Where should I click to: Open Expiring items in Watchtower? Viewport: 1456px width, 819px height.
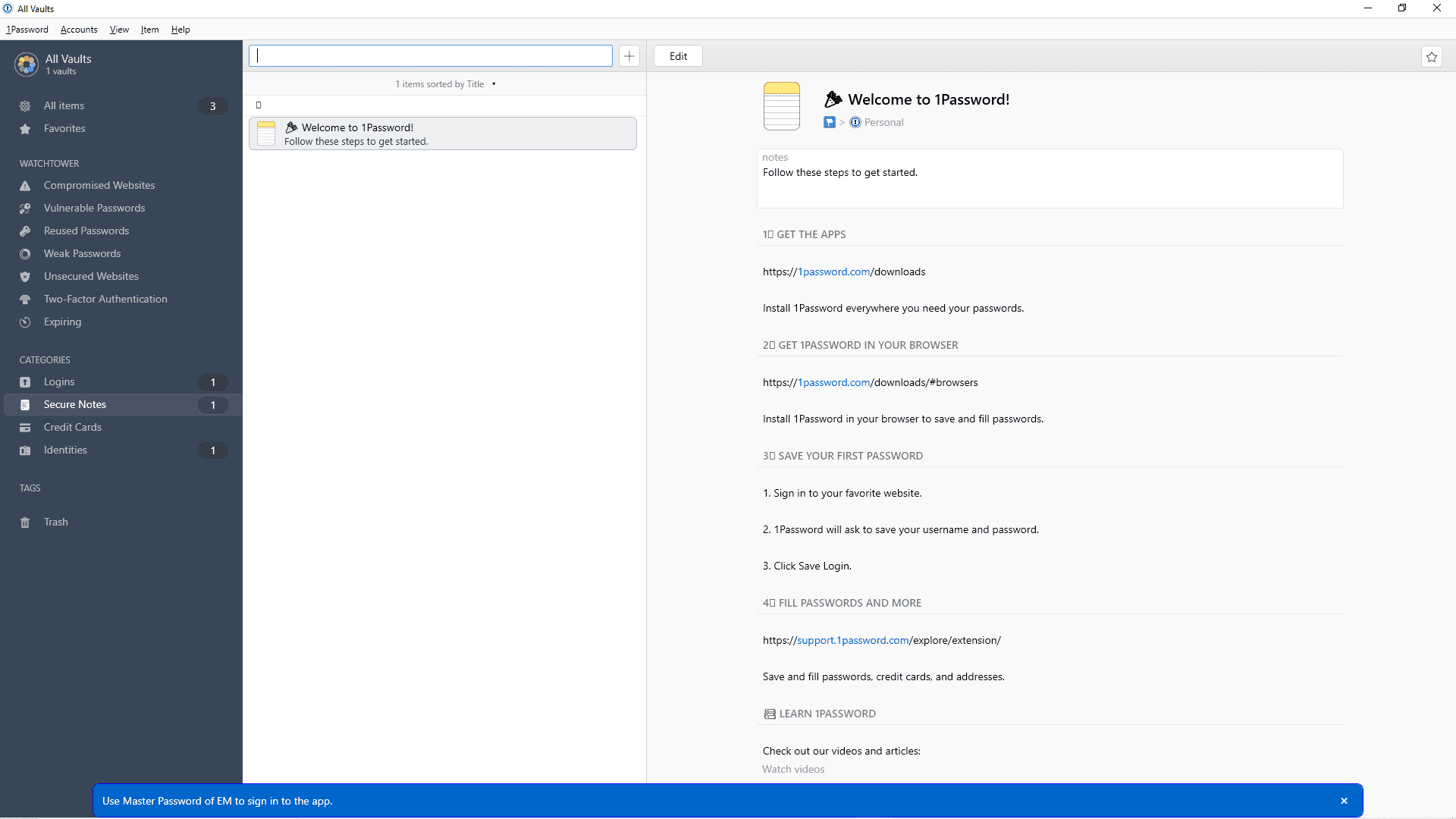coord(121,322)
